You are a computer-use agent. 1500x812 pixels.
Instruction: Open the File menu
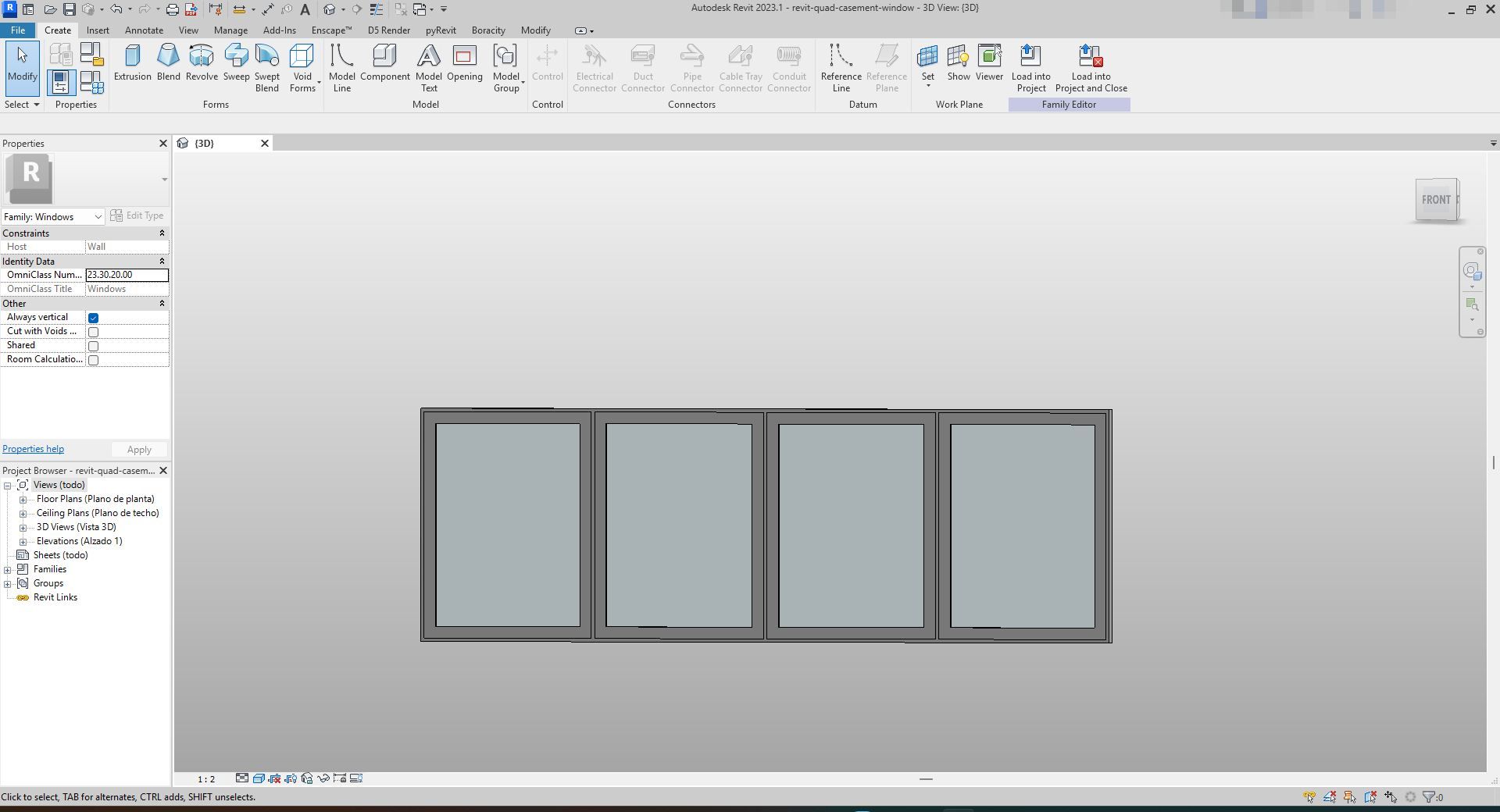(x=18, y=30)
